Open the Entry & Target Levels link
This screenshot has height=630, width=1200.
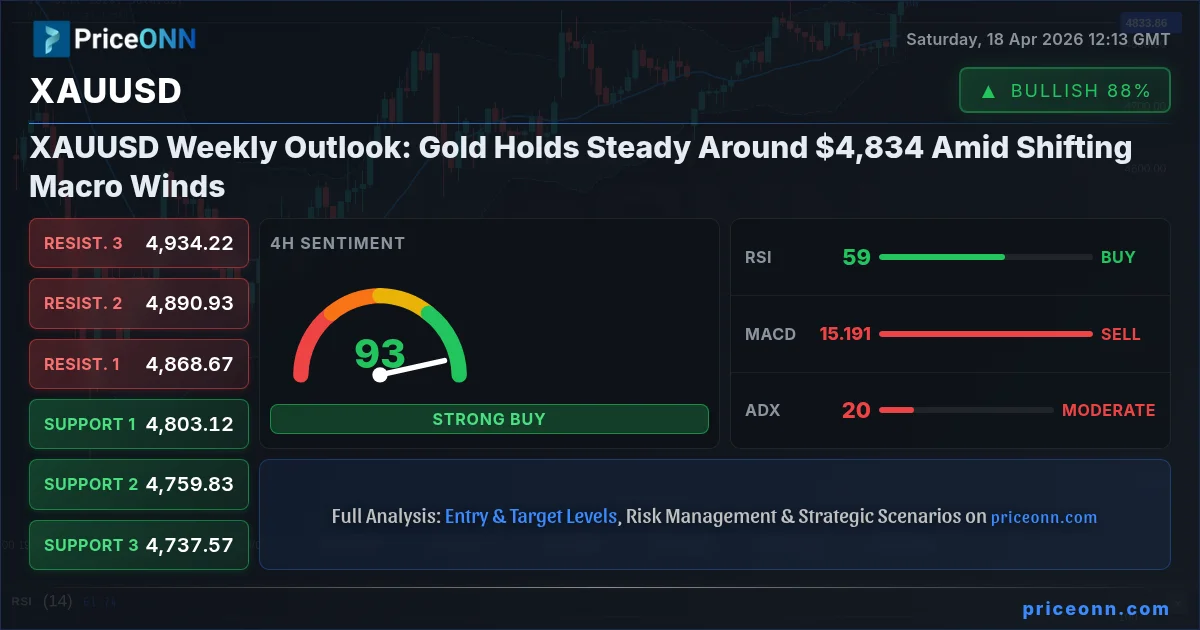pos(531,517)
